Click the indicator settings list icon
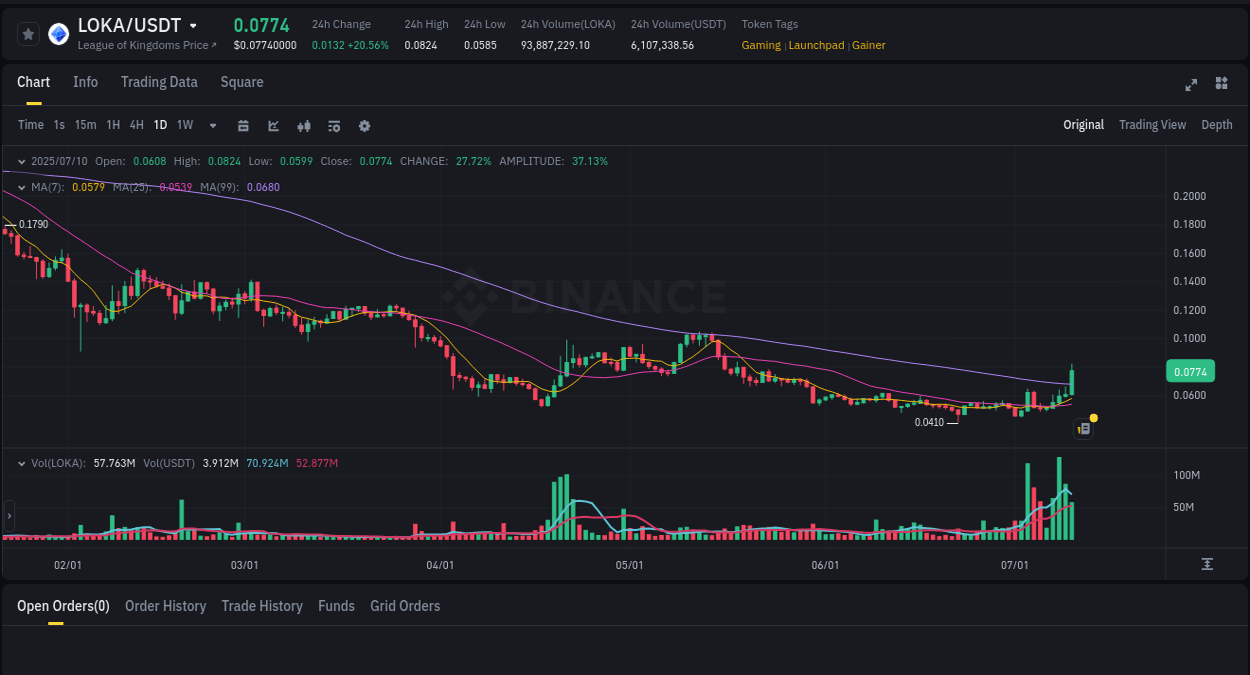The height and width of the screenshot is (675, 1250). [334, 125]
